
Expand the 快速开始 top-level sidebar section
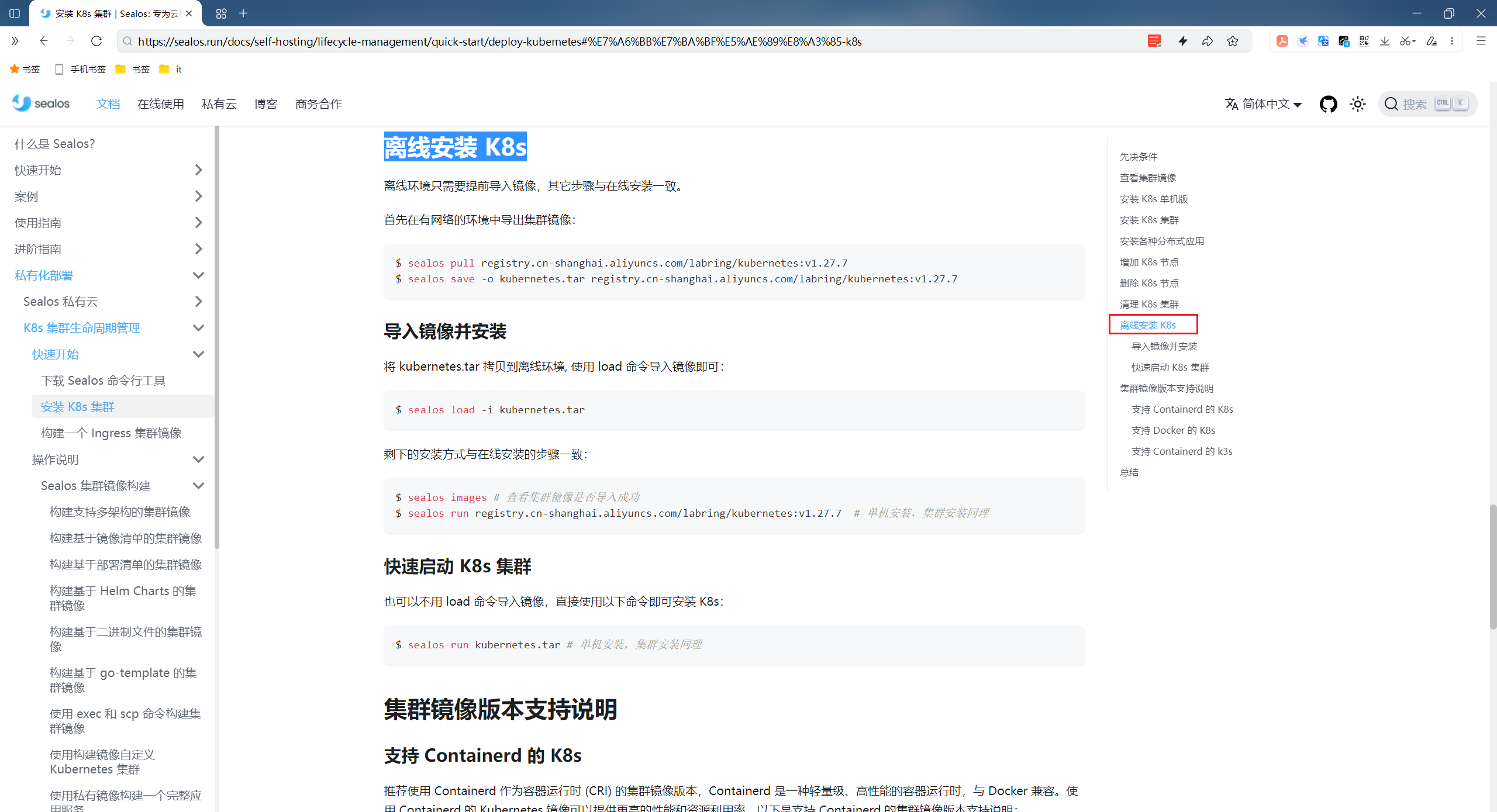(198, 170)
